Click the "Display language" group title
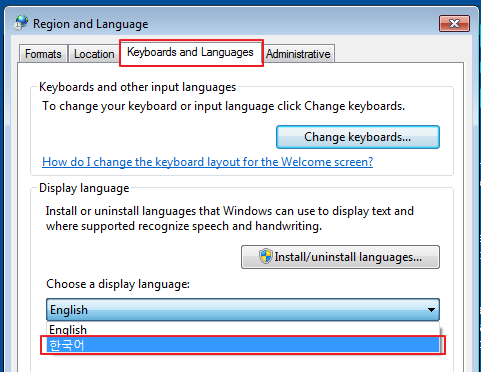 pyautogui.click(x=84, y=188)
